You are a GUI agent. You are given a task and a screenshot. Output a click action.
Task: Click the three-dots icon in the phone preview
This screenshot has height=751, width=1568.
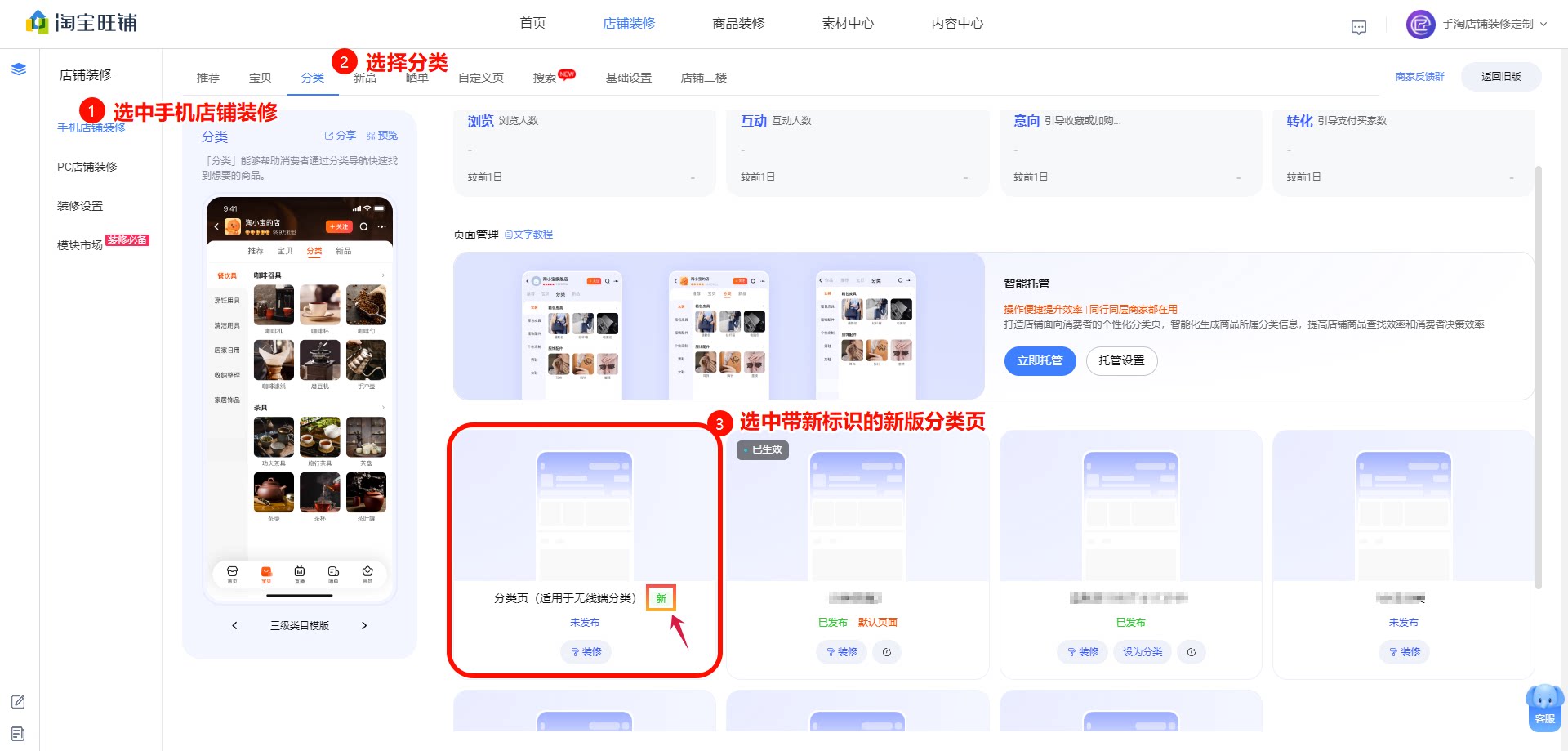coord(381,226)
